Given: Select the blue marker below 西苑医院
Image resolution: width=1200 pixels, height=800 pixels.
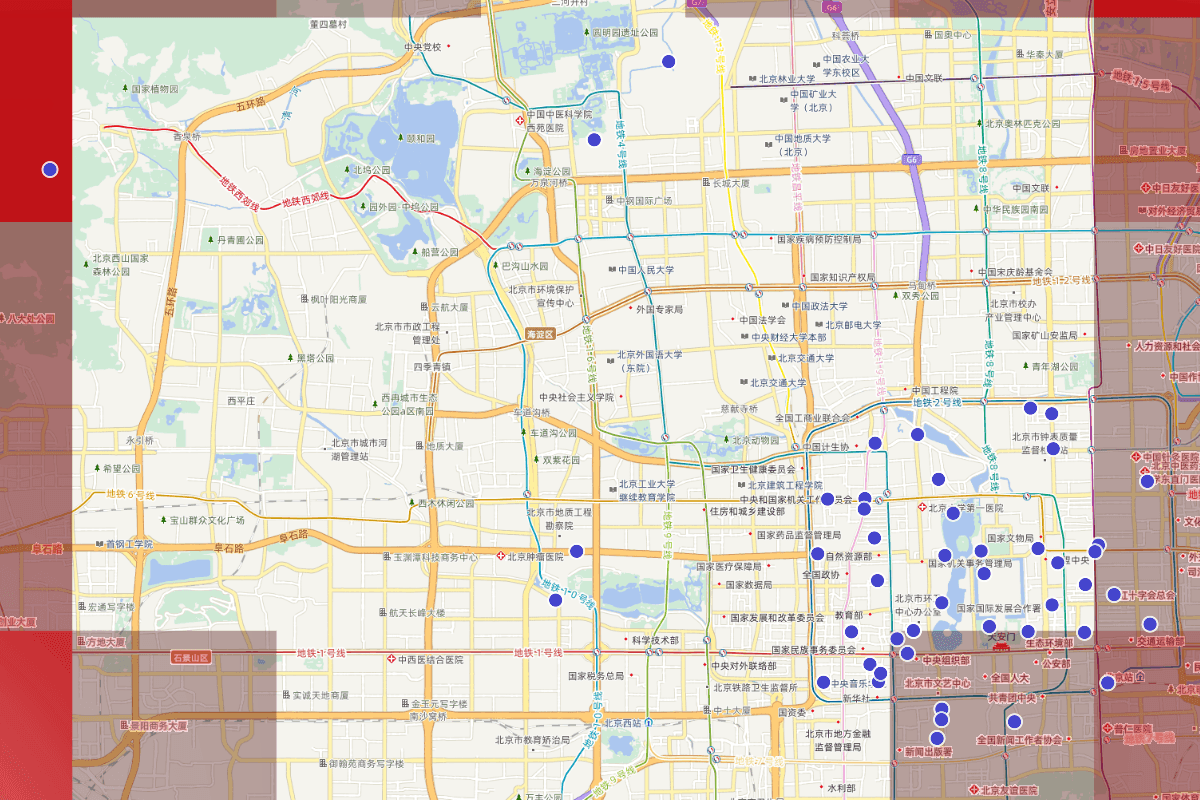Looking at the screenshot, I should [594, 140].
